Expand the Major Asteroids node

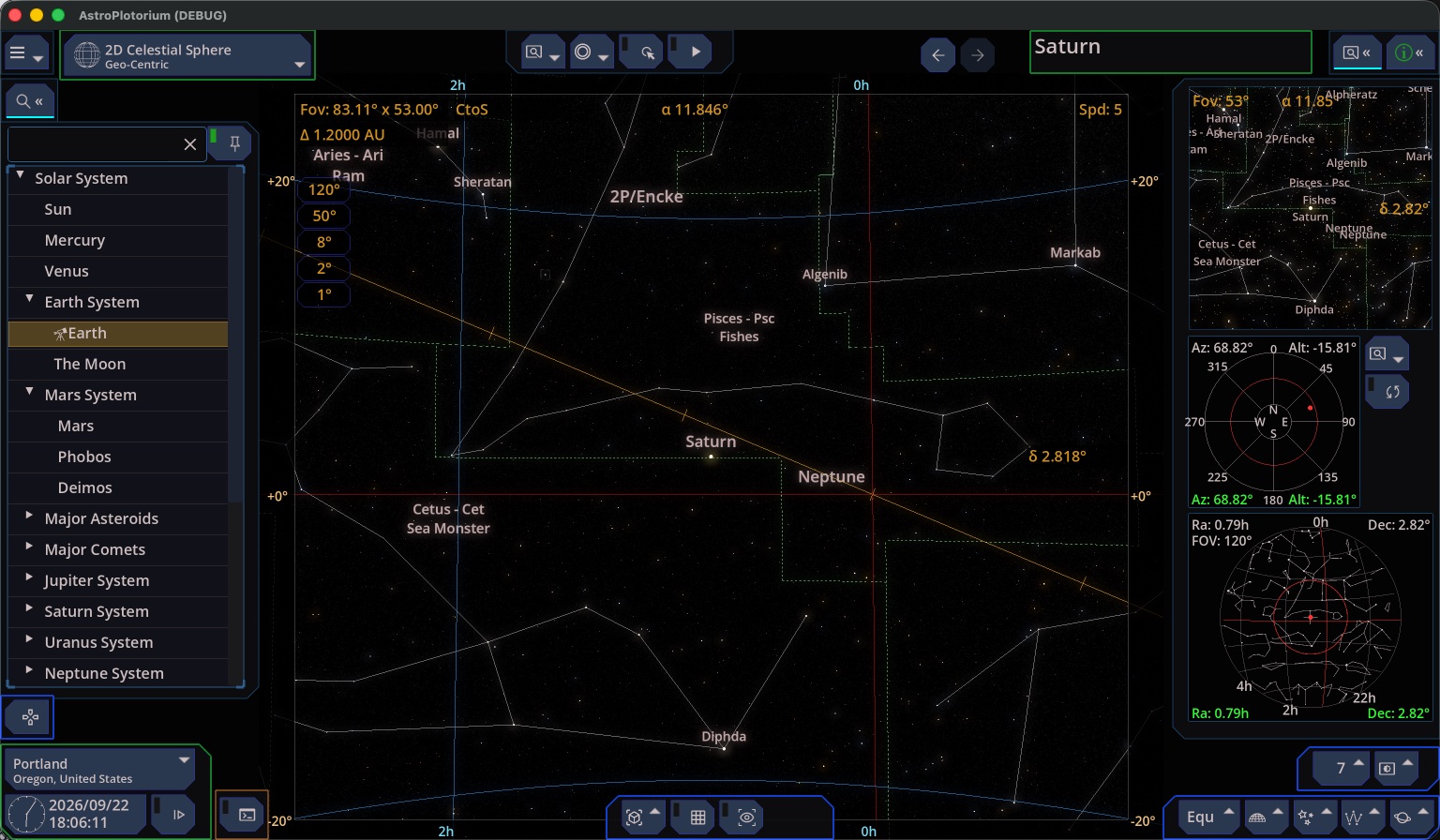[29, 516]
